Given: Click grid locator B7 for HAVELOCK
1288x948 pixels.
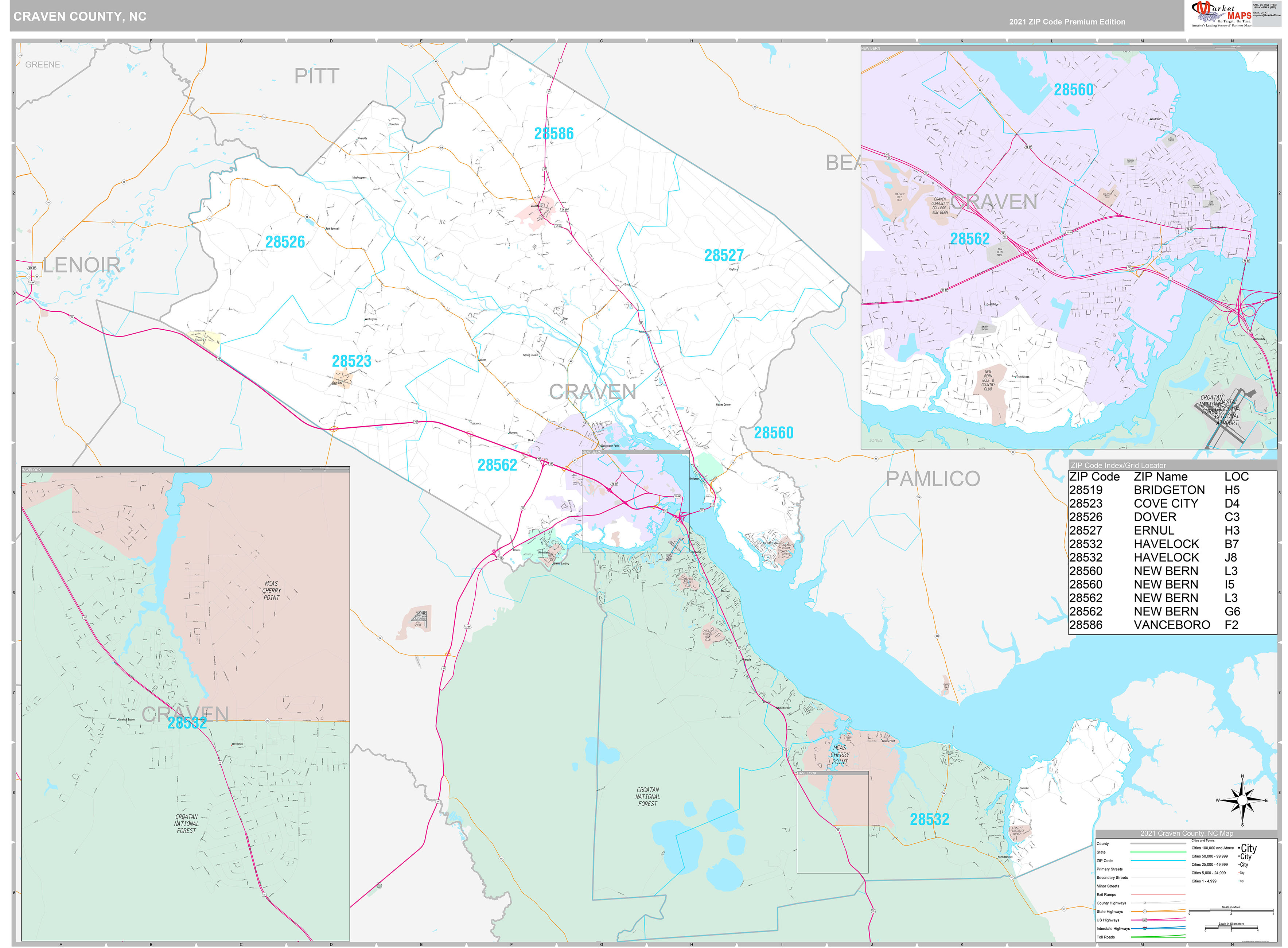Looking at the screenshot, I should (1231, 544).
